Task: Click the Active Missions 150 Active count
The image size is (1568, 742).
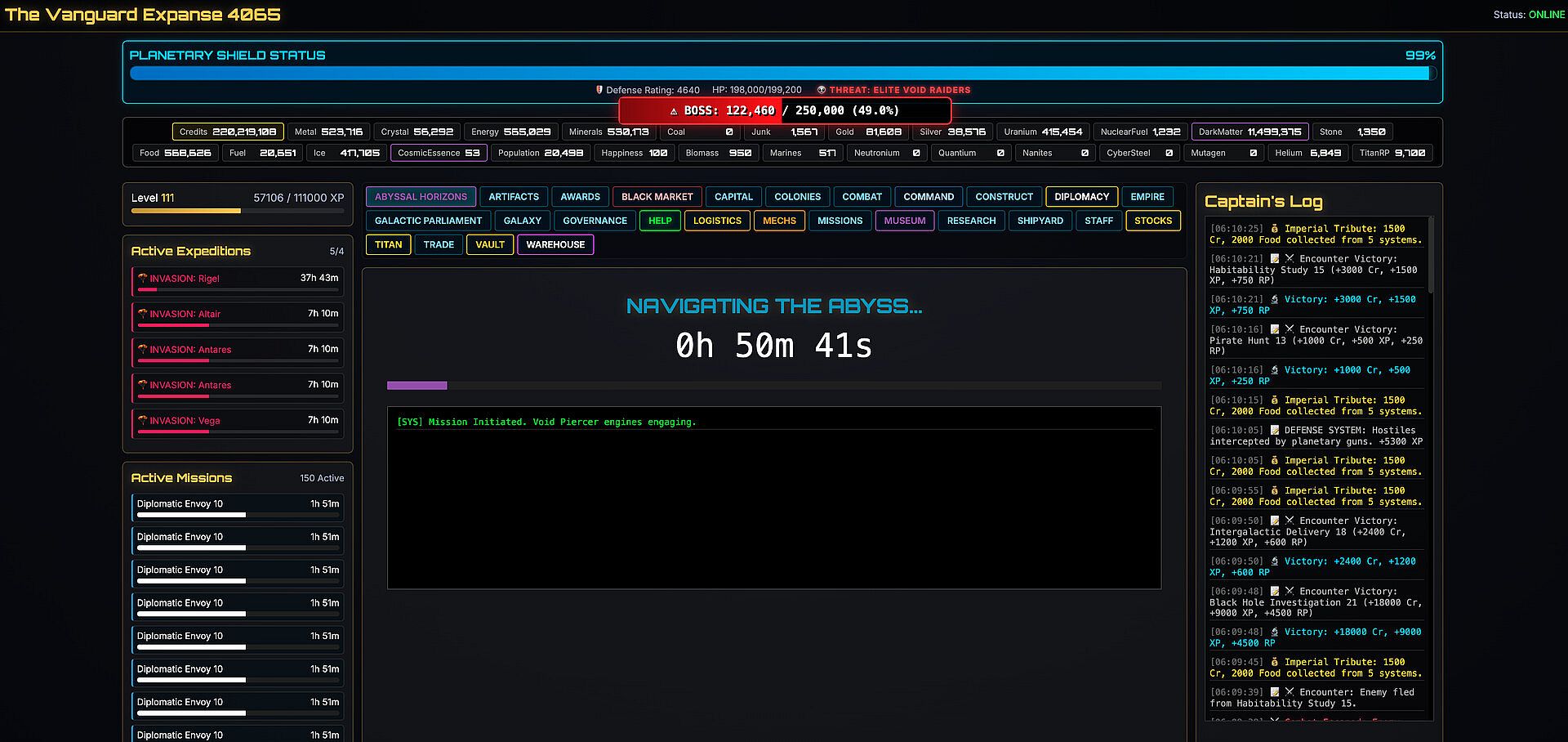Action: coord(322,478)
